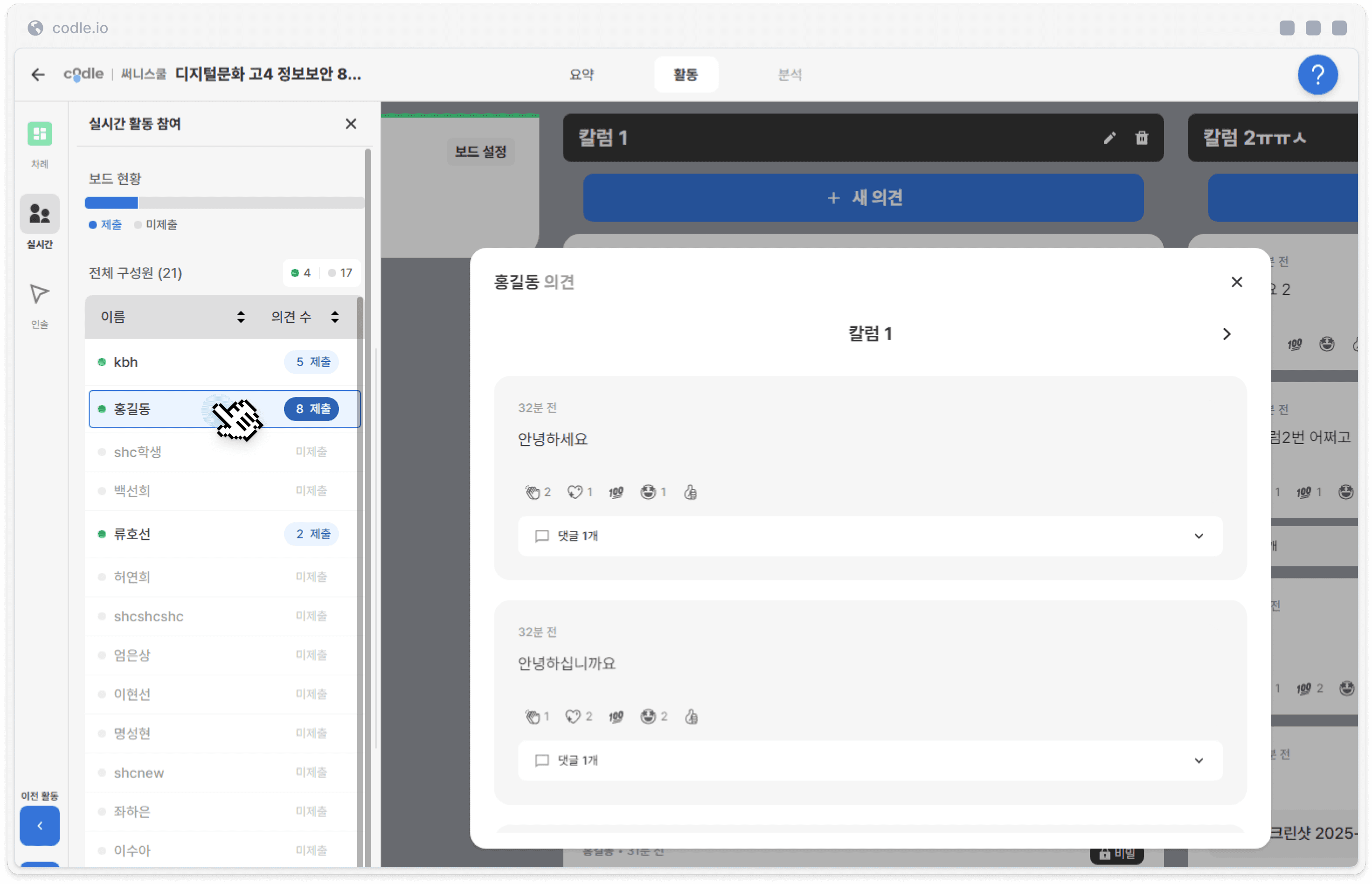Open the 인솔 cursor sidebar icon
The image size is (1372, 884).
click(39, 294)
